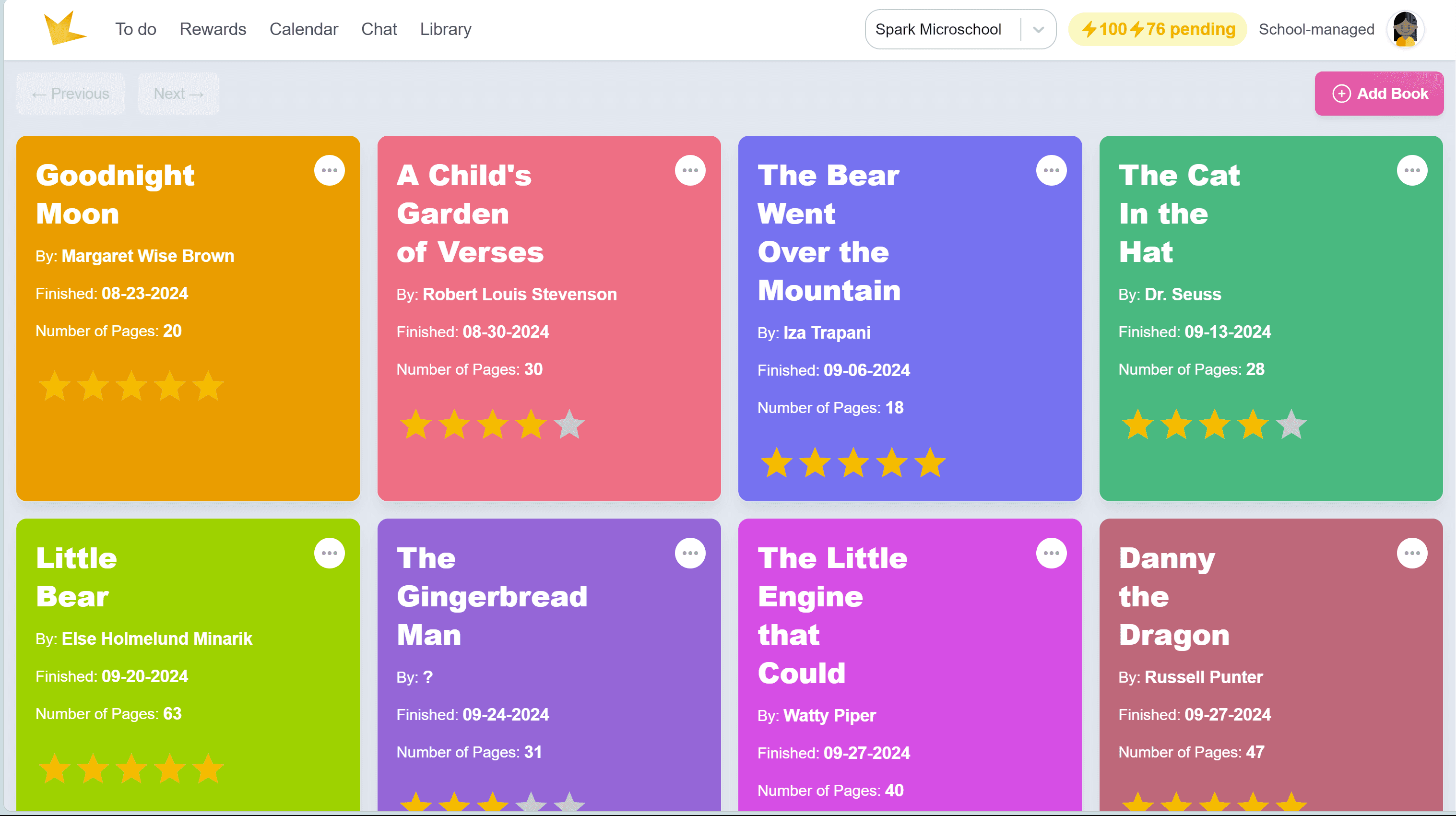Click the Add Book button
Viewport: 1456px width, 816px height.
point(1379,94)
